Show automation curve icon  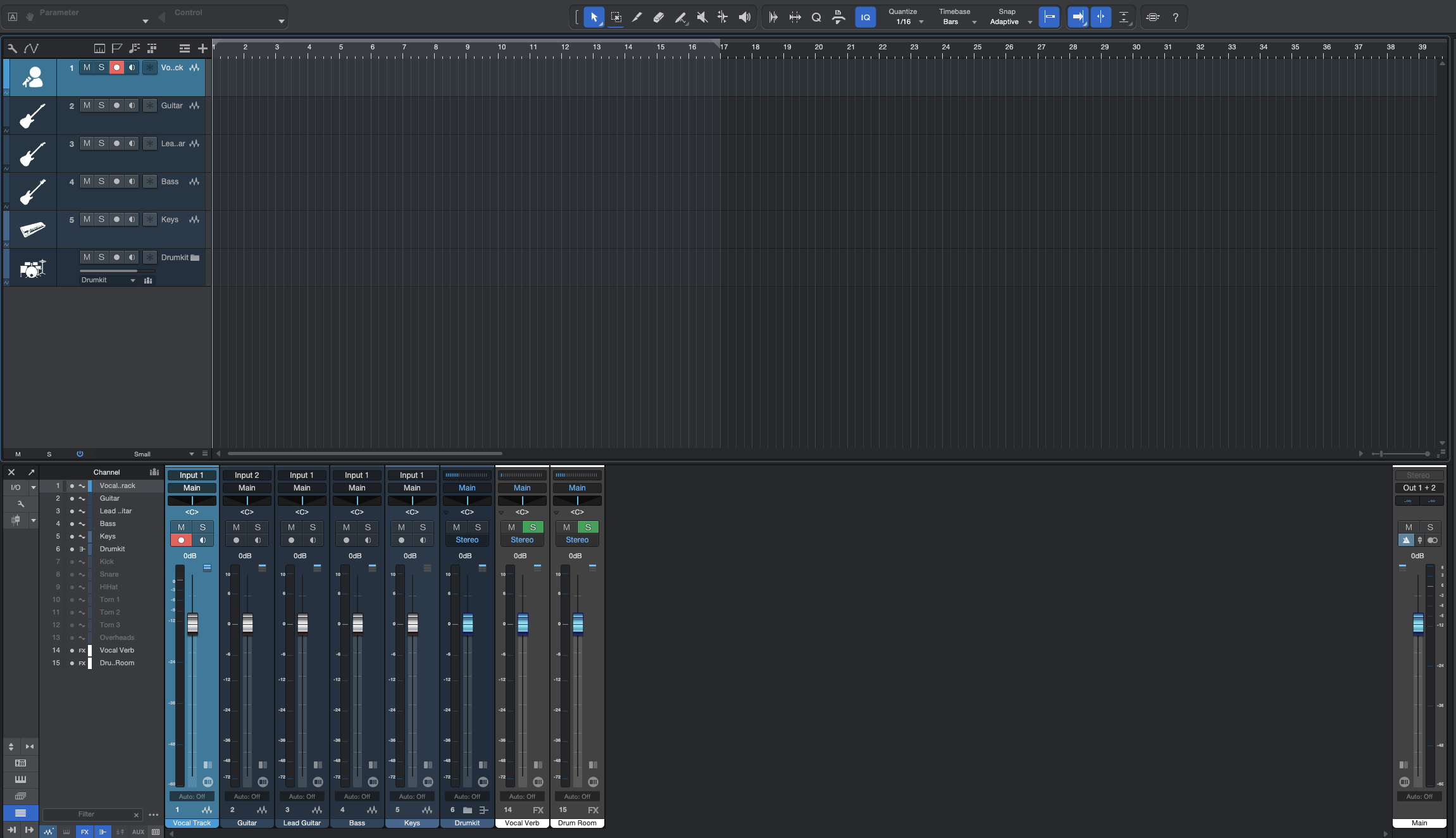click(x=31, y=48)
